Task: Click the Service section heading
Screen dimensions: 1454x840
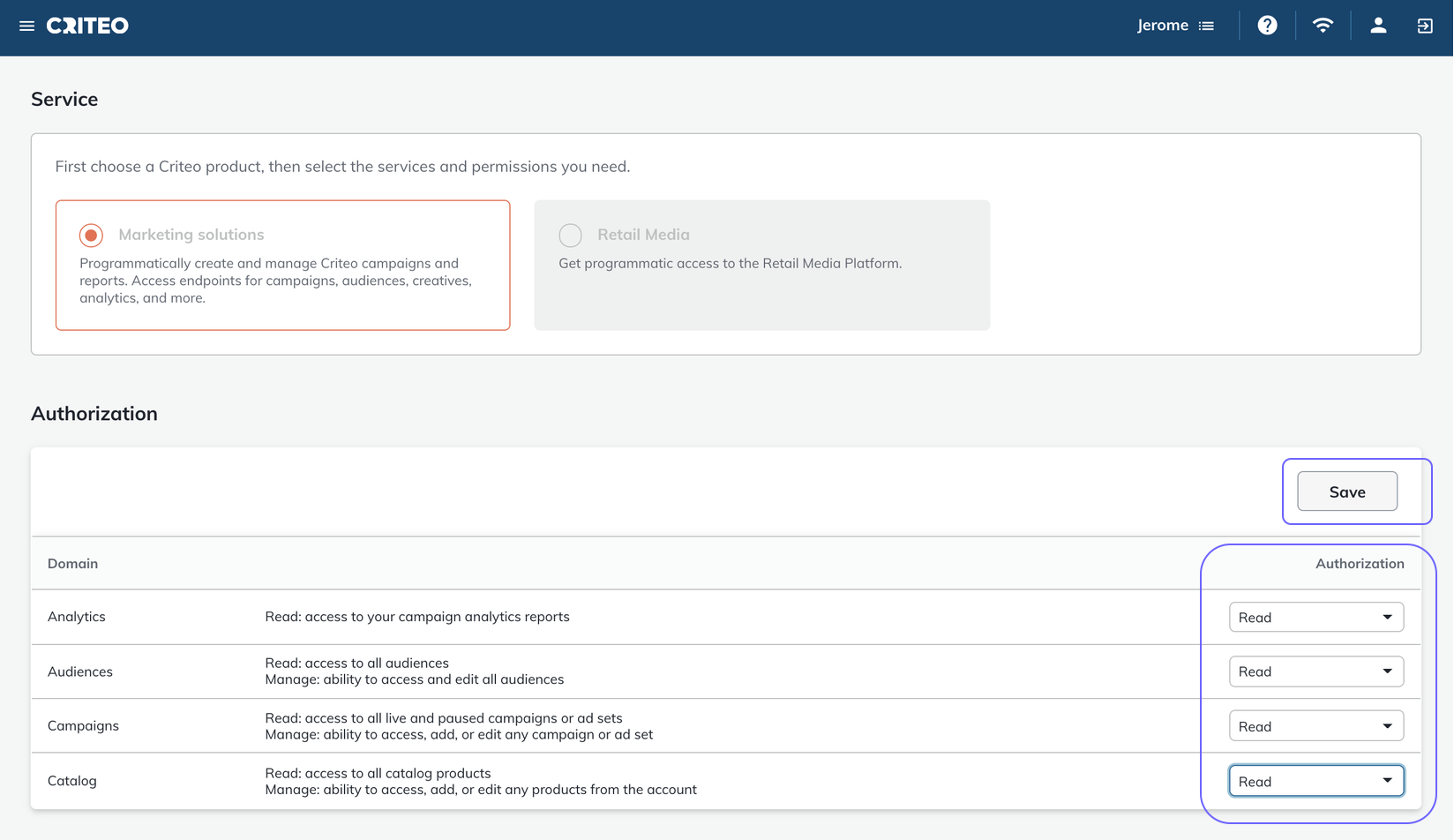Action: pos(64,99)
